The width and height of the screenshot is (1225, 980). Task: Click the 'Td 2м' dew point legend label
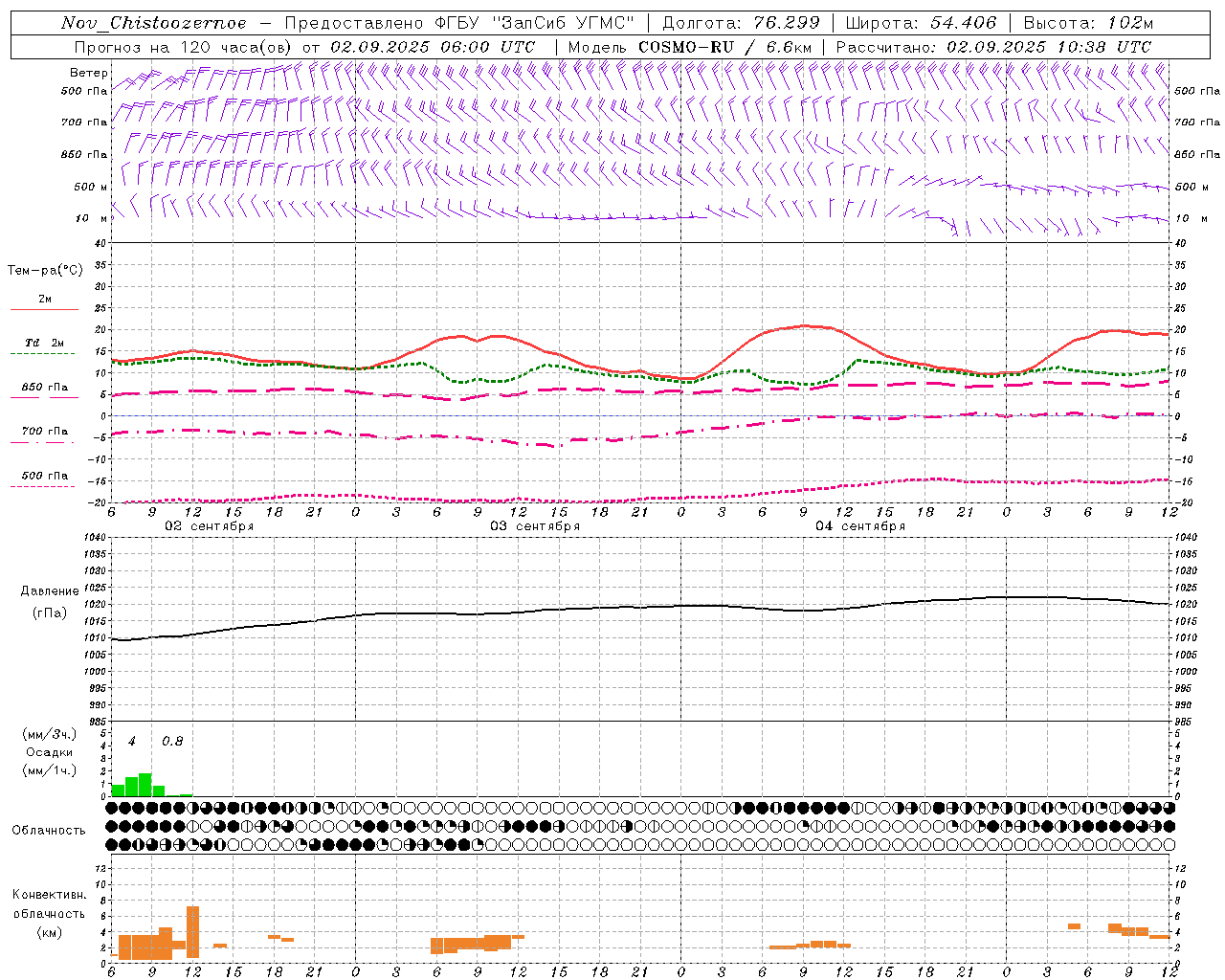click(44, 343)
